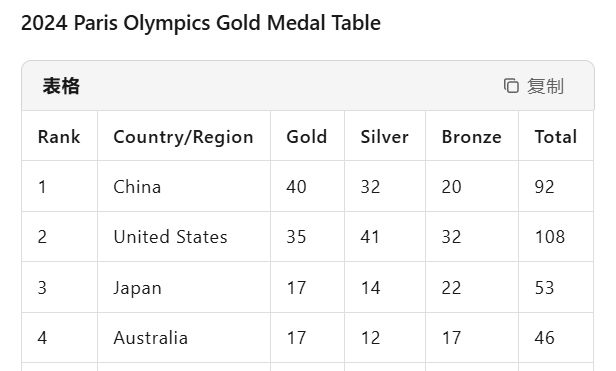Click China's gold count of 40

point(296,187)
